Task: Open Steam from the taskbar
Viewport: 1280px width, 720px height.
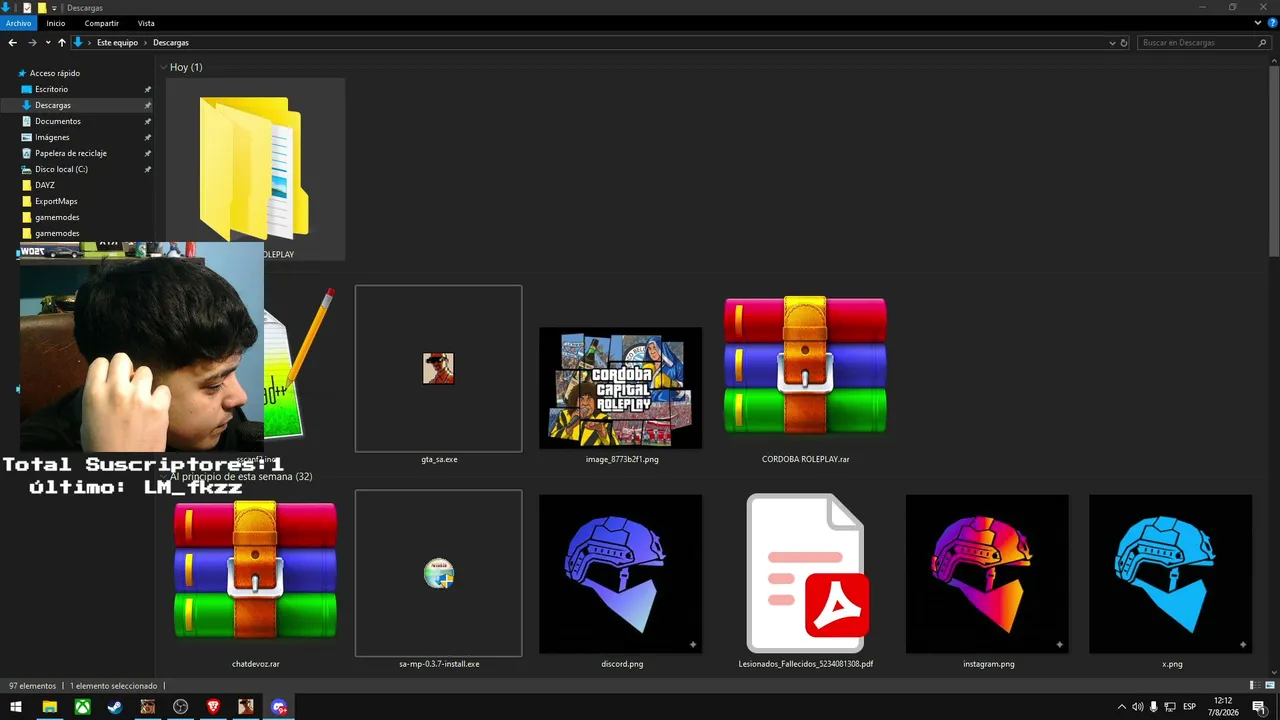Action: pyautogui.click(x=115, y=707)
